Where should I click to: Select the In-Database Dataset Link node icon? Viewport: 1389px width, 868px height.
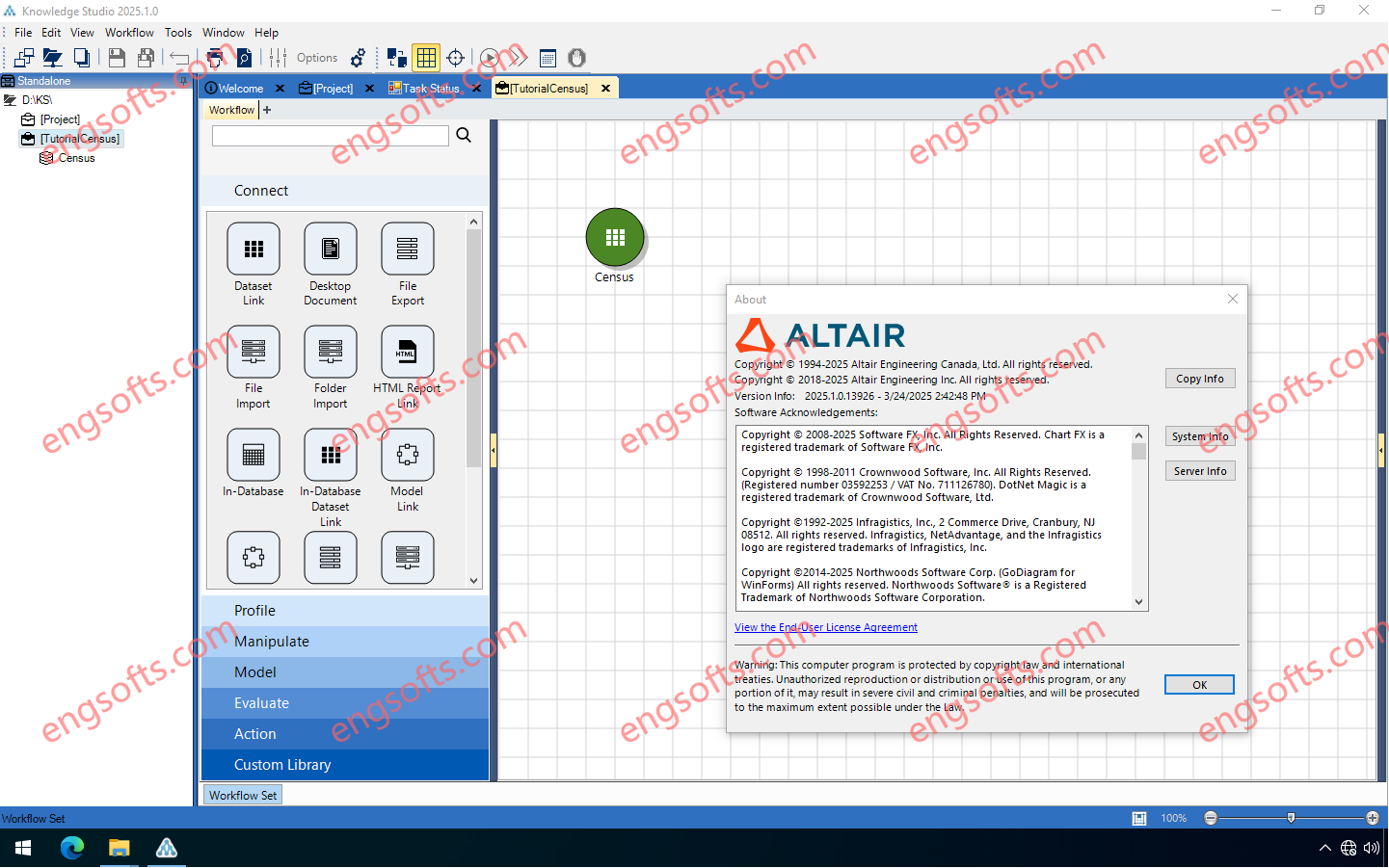coord(331,455)
